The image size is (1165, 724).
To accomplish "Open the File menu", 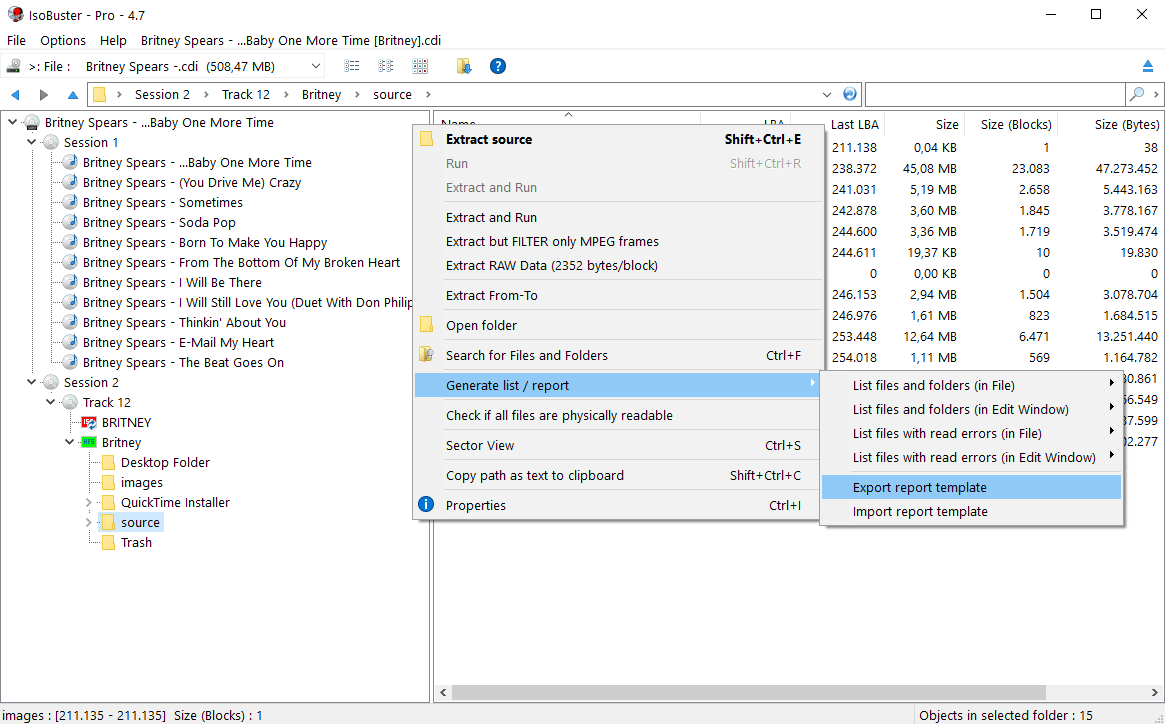I will click(16, 40).
